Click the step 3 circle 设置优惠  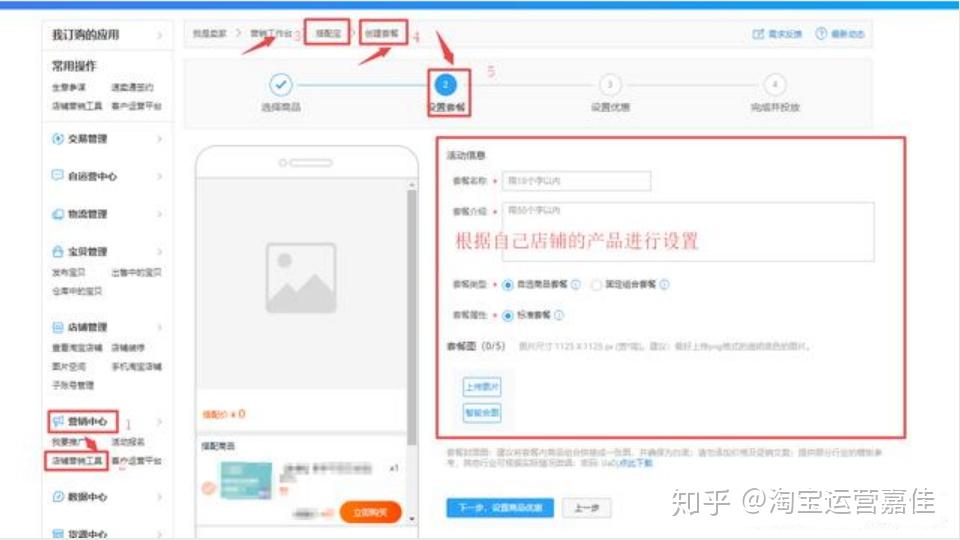[610, 84]
